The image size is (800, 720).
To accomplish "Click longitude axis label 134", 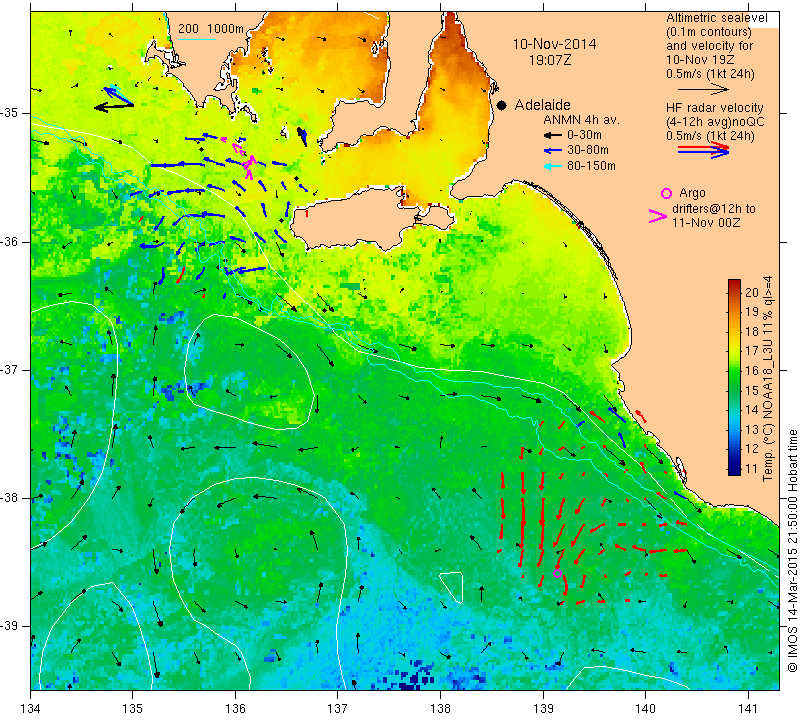I will click(31, 709).
